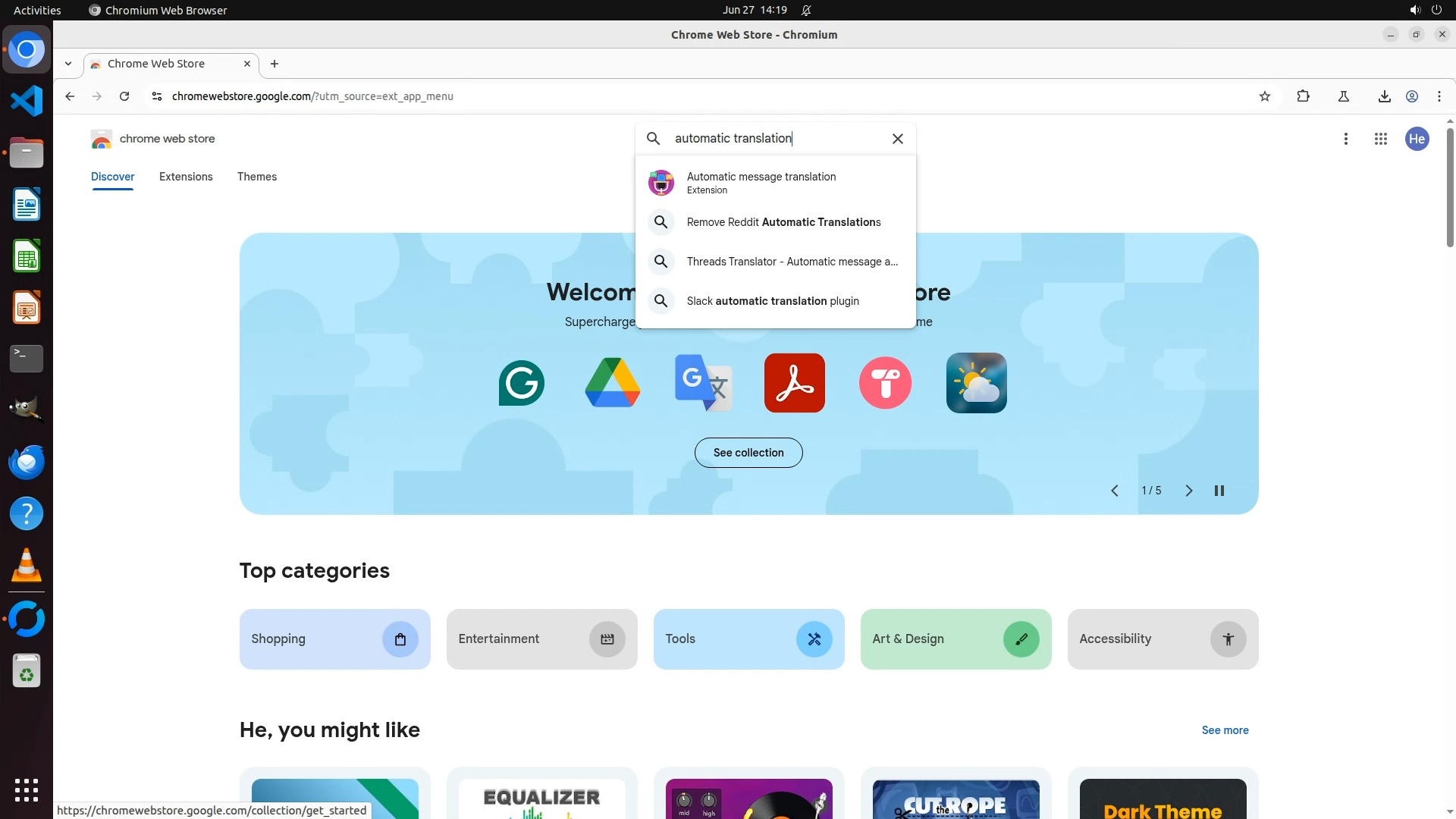Select Slack automatic translation plugin suggestion
1456x819 pixels.
coord(772,301)
